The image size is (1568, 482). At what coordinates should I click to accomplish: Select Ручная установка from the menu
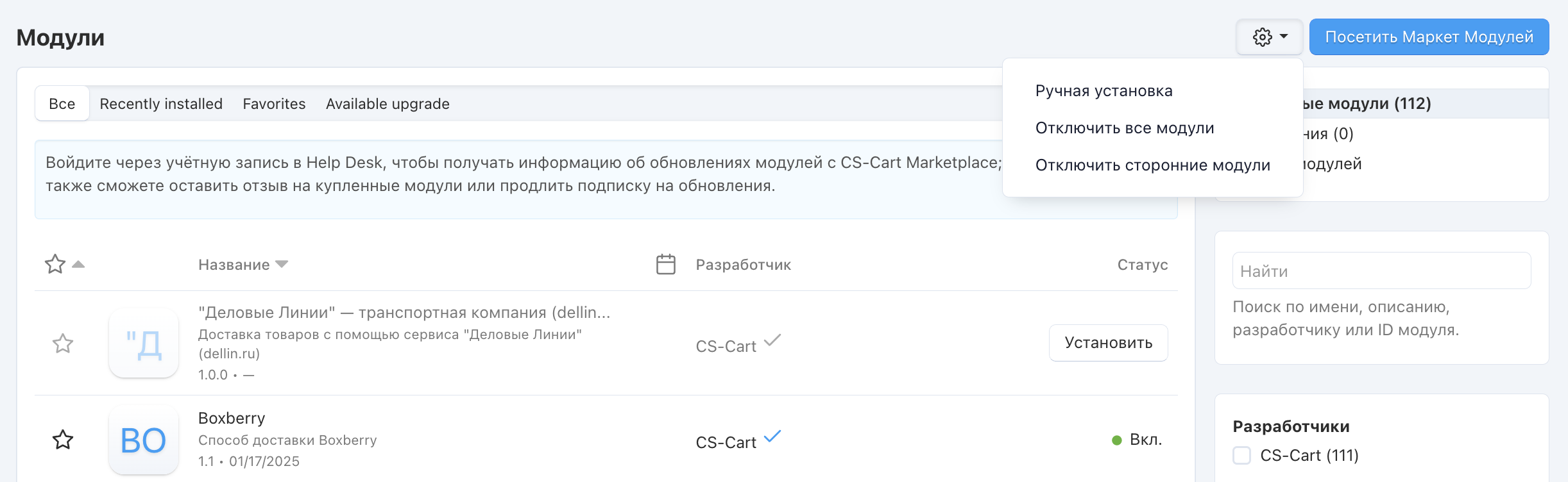pyautogui.click(x=1104, y=91)
